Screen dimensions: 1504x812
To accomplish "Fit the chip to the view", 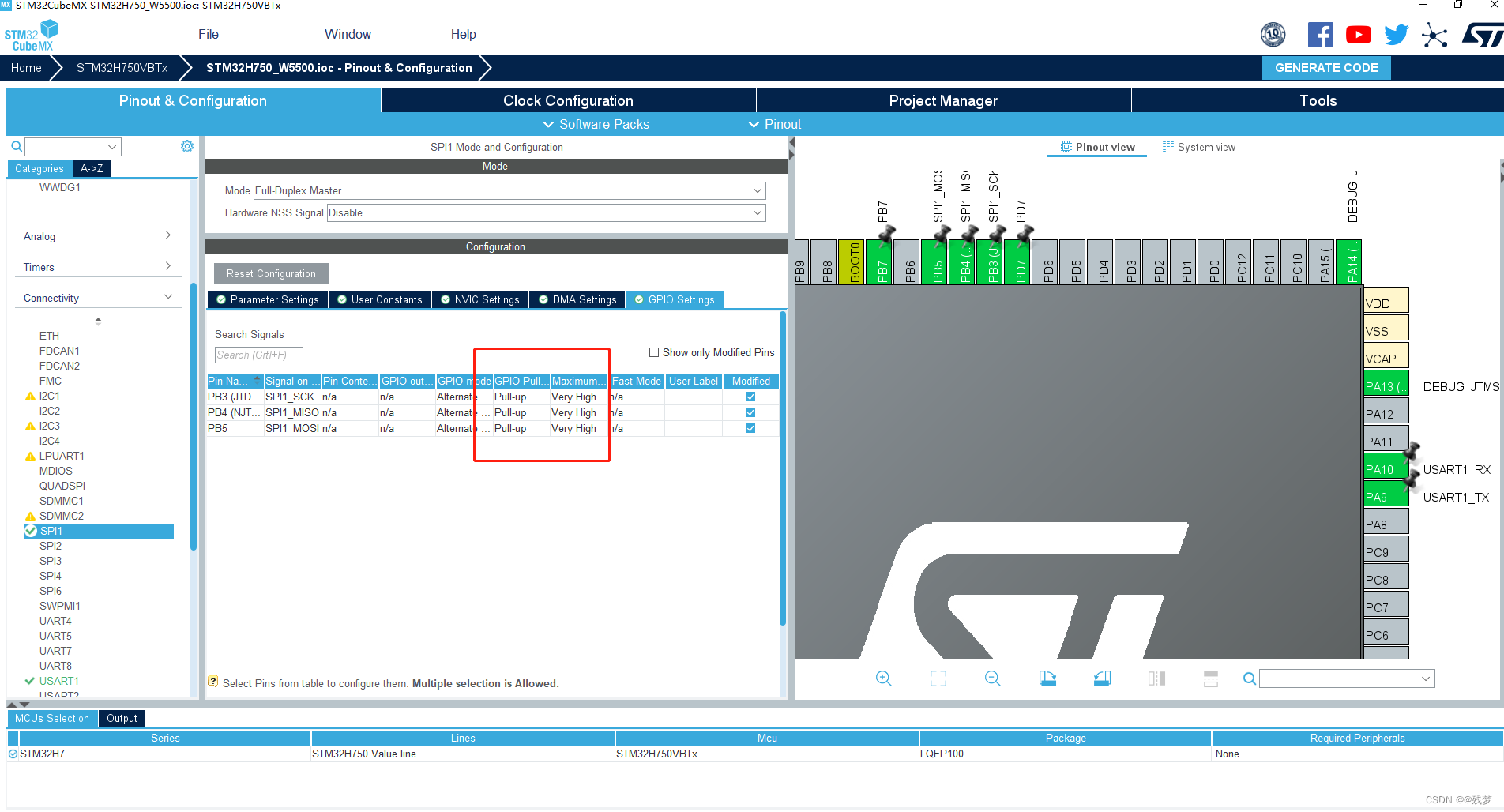I will coord(938,679).
